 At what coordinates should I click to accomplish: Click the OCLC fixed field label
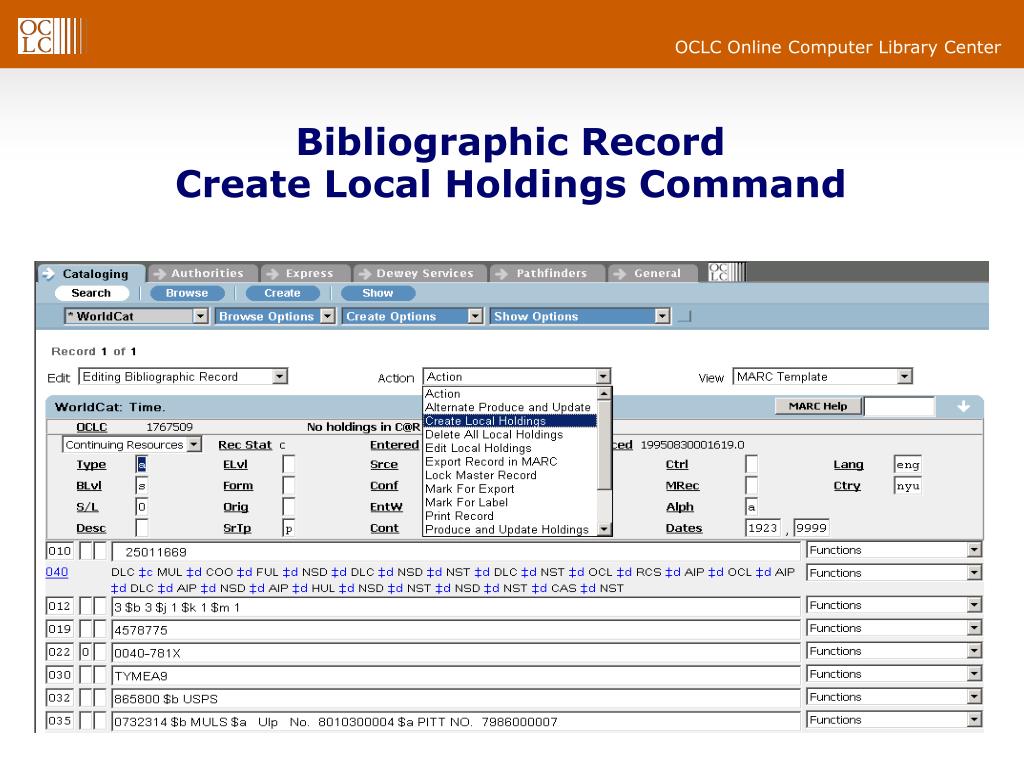coord(91,427)
